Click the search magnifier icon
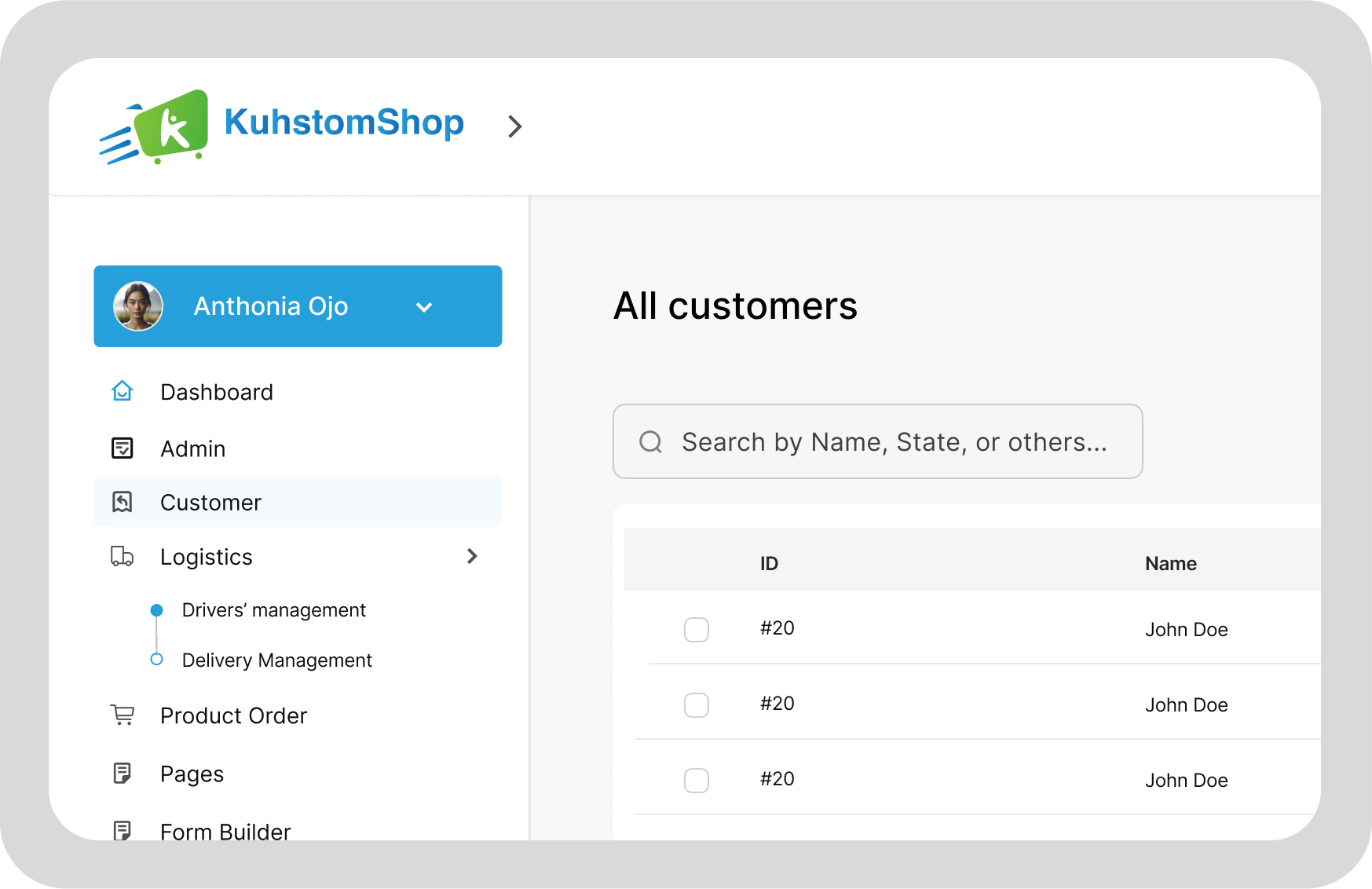Viewport: 1372px width, 889px height. (x=651, y=442)
